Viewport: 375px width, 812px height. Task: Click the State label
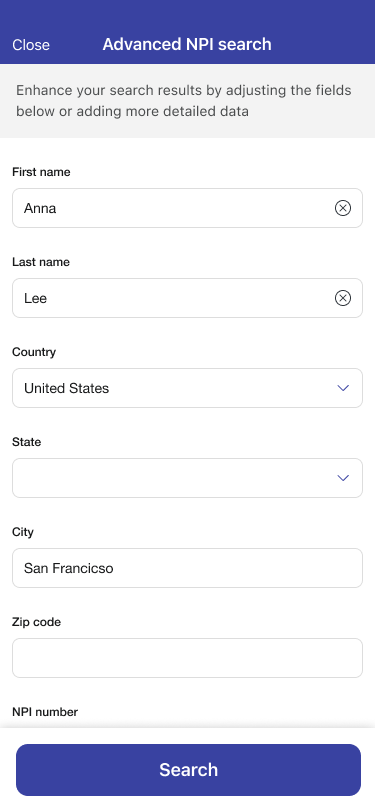pos(26,442)
